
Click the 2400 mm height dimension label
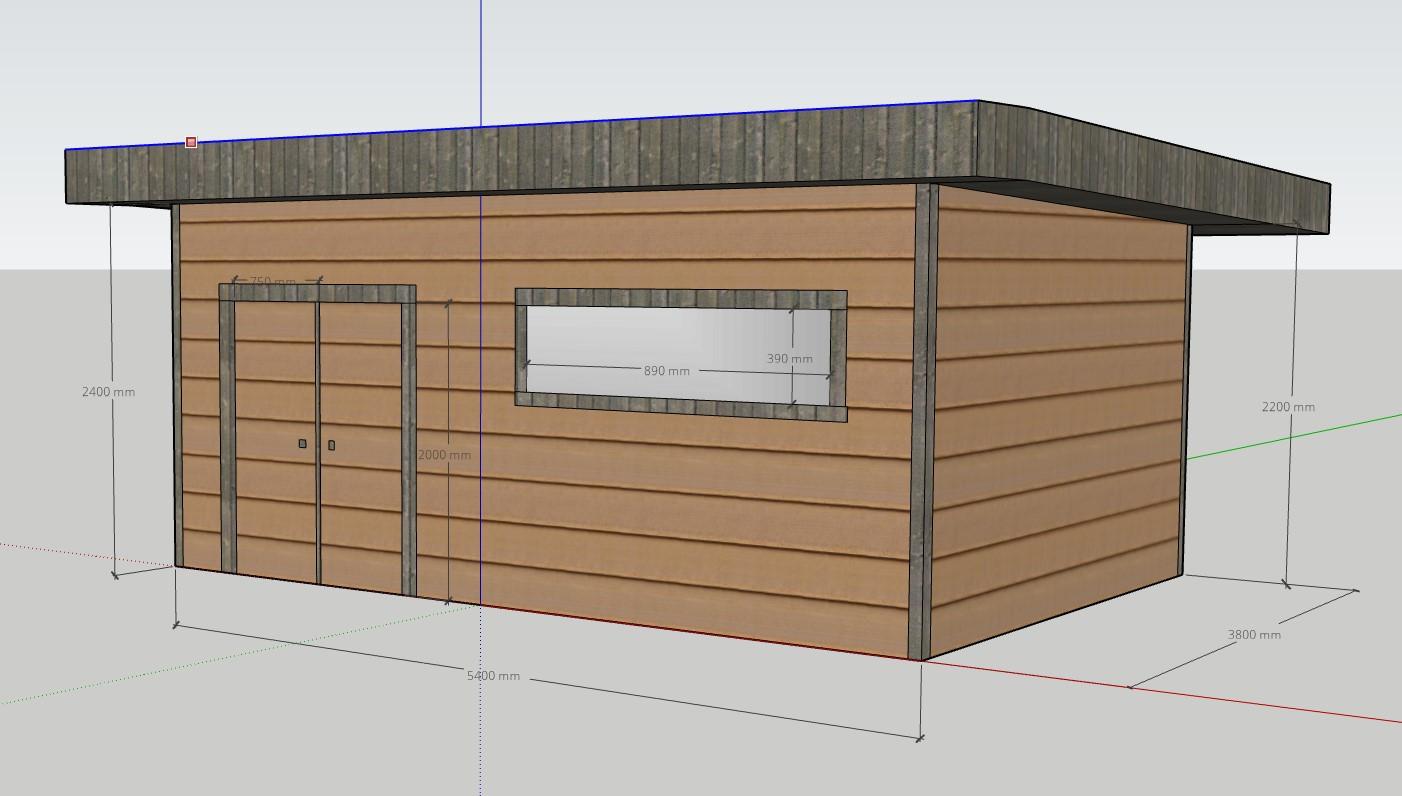(x=108, y=392)
